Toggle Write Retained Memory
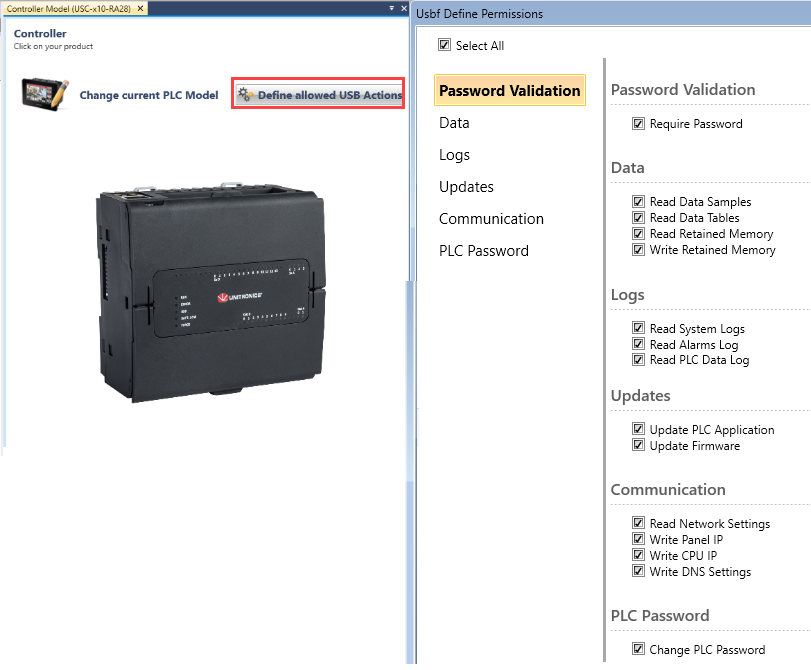This screenshot has height=670, width=811. [x=638, y=249]
